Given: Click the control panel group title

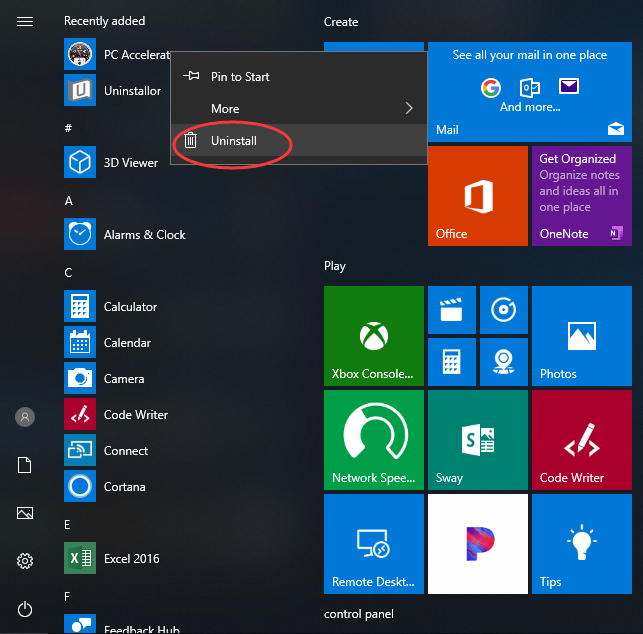Looking at the screenshot, I should pos(358,614).
